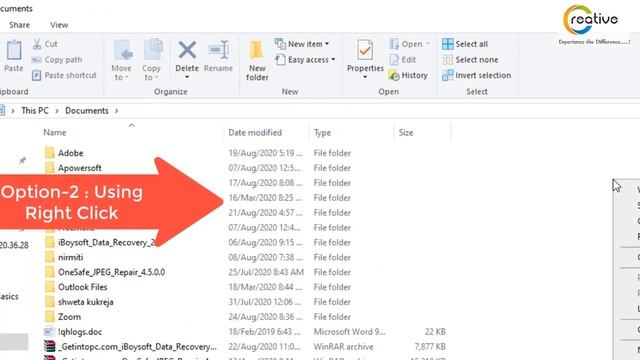Click the Microsoft Word type cell
This screenshot has width=640, height=360.
349,332
